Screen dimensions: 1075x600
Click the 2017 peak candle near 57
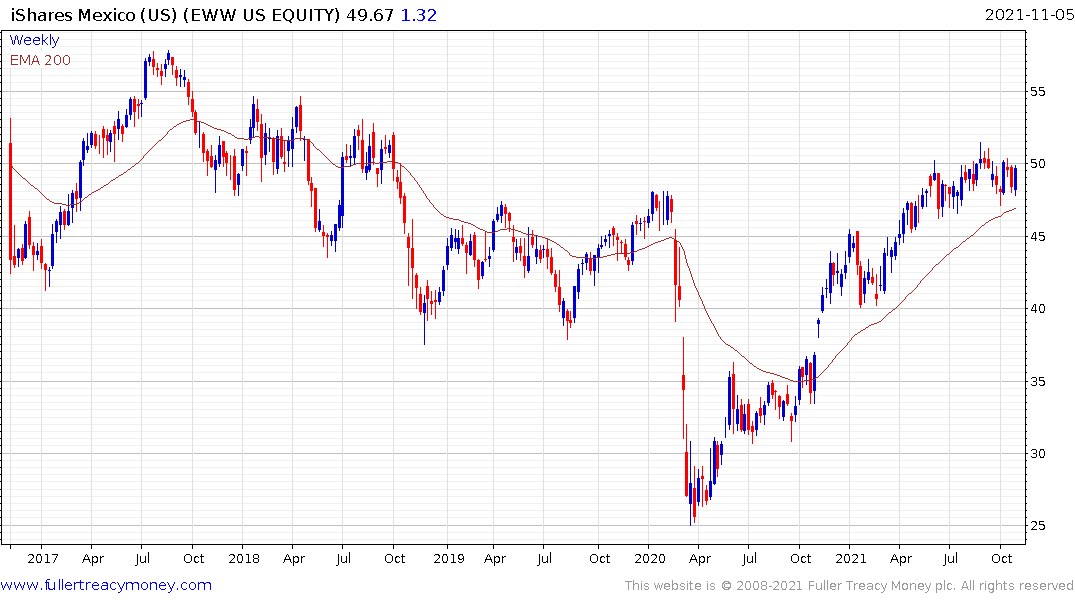[169, 58]
